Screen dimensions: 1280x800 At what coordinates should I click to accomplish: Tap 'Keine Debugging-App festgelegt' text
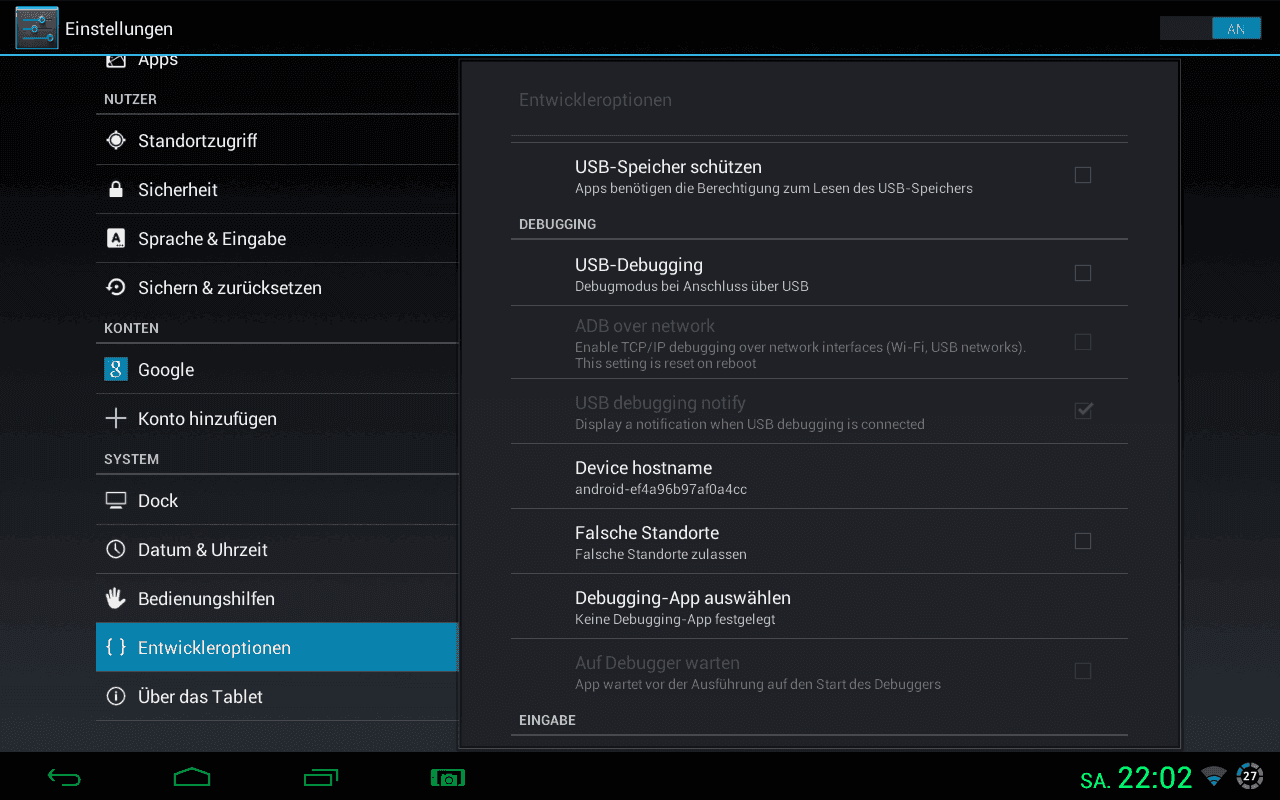pos(675,619)
